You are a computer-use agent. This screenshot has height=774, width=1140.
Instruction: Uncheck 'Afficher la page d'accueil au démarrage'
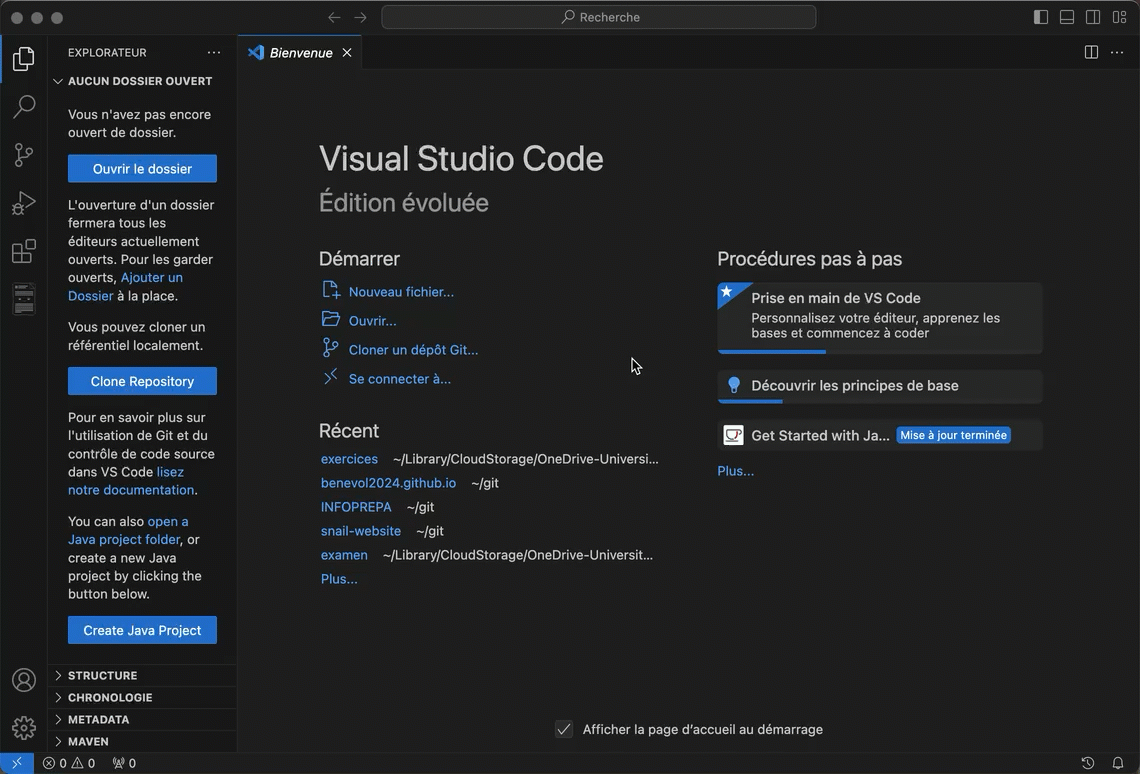(563, 729)
